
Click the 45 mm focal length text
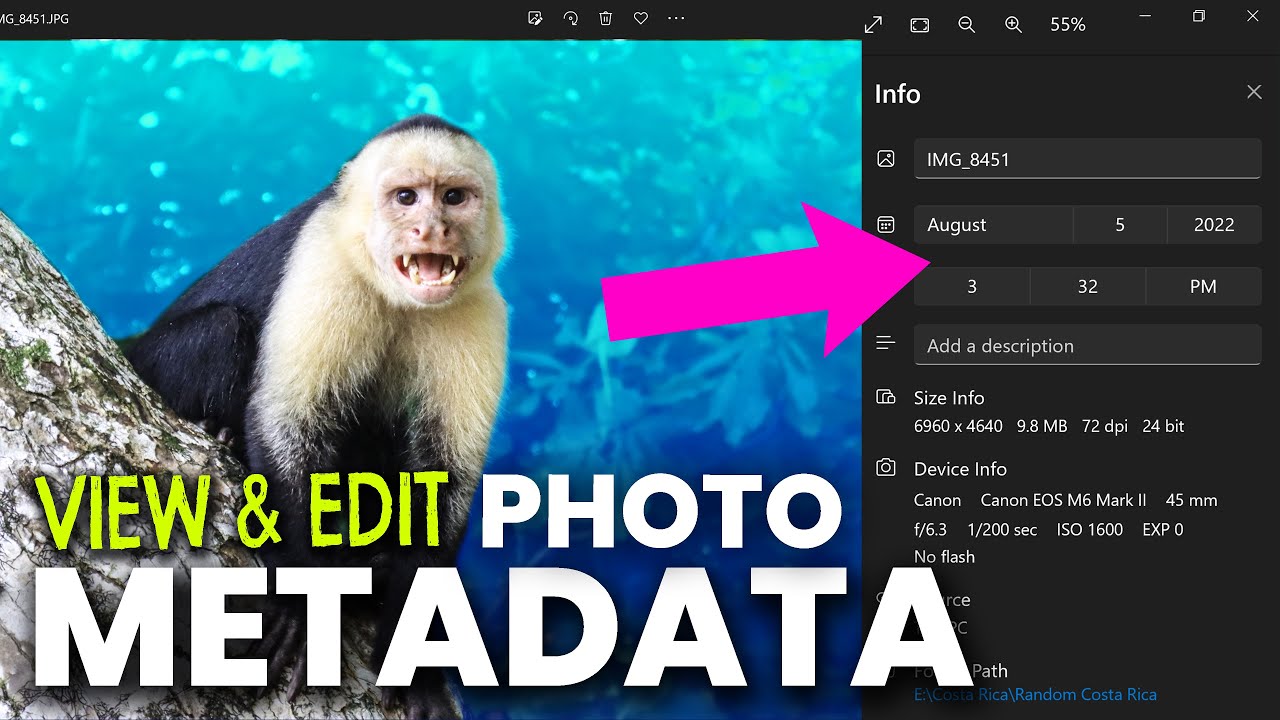click(1192, 500)
